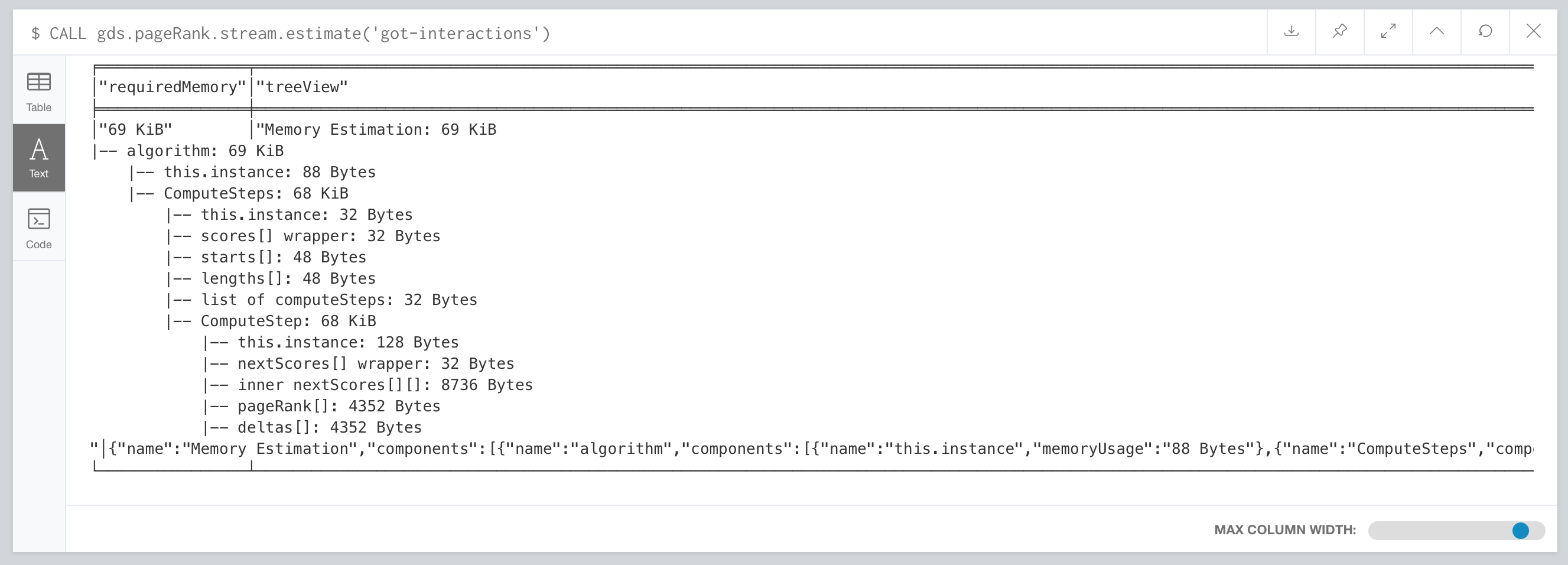Switch to Table view
Image resolution: width=1568 pixels, height=565 pixels.
pos(39,92)
